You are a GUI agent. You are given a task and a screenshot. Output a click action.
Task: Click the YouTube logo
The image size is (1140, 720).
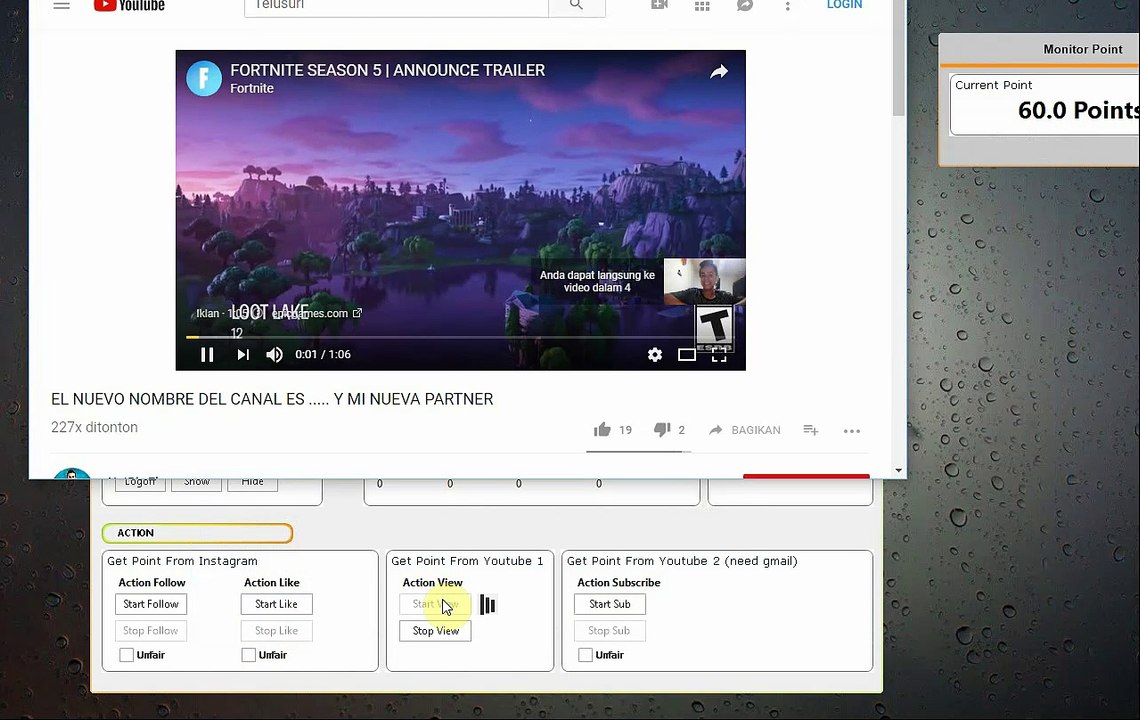click(x=129, y=5)
